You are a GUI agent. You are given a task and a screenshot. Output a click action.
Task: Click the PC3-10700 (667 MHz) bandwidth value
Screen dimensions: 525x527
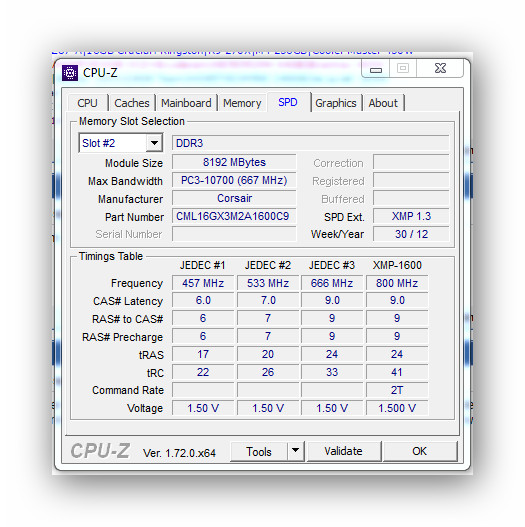coord(234,180)
